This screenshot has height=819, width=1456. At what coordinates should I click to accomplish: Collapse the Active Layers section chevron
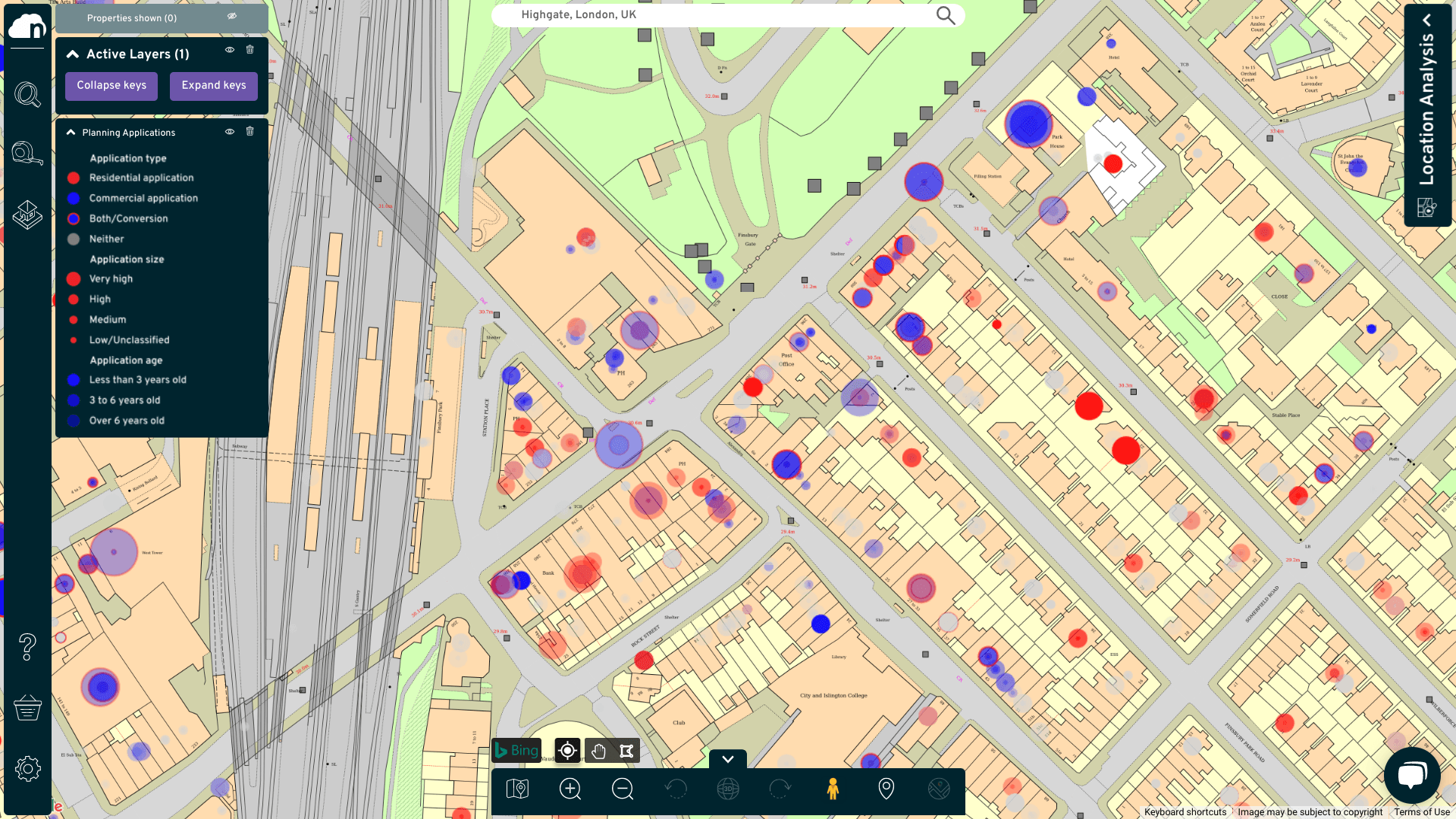tap(73, 54)
